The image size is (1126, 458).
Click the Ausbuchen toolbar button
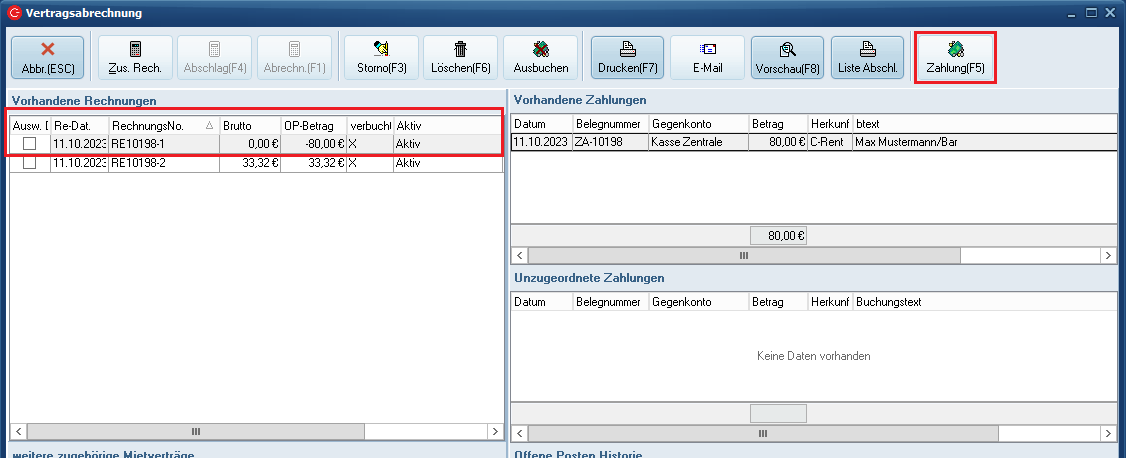pos(540,57)
